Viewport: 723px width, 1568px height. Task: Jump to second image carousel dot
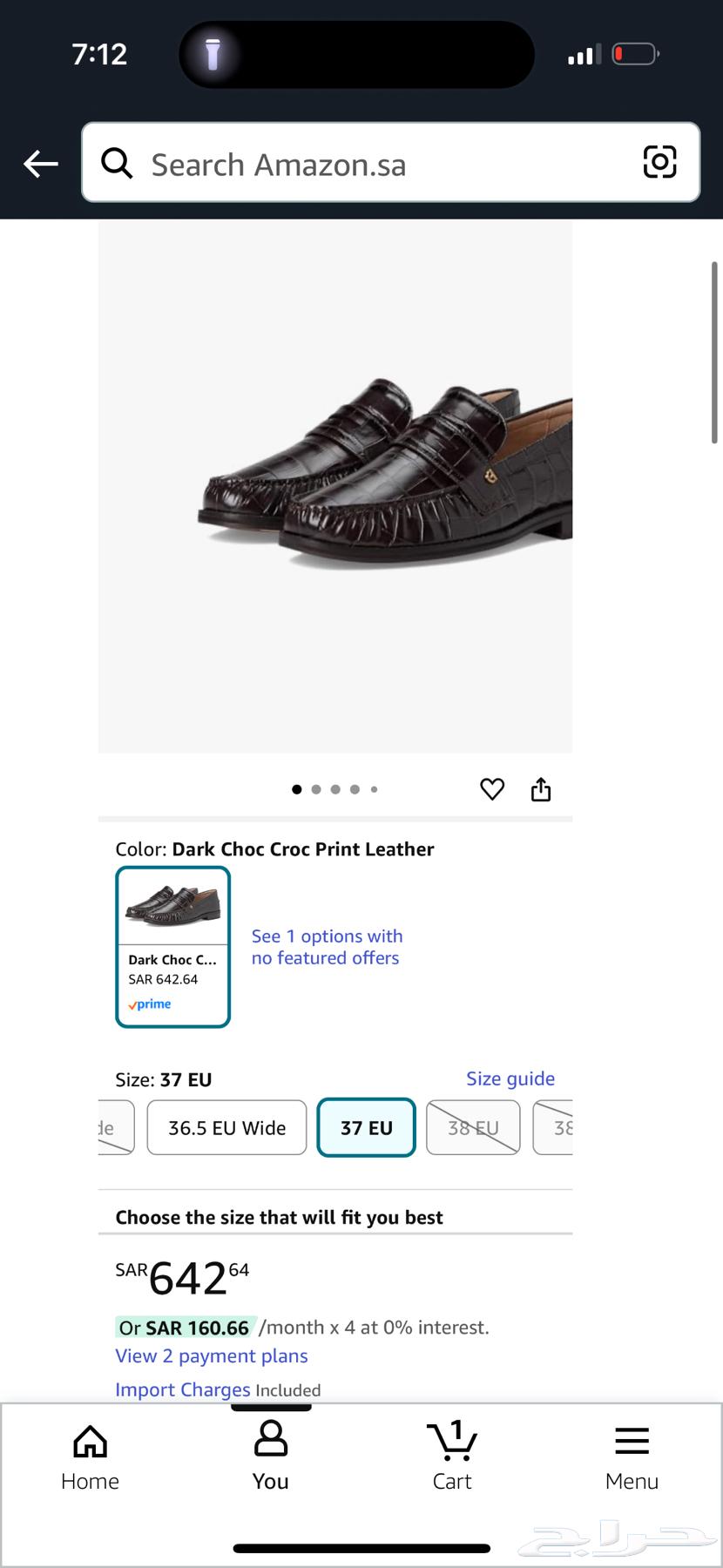(x=316, y=789)
